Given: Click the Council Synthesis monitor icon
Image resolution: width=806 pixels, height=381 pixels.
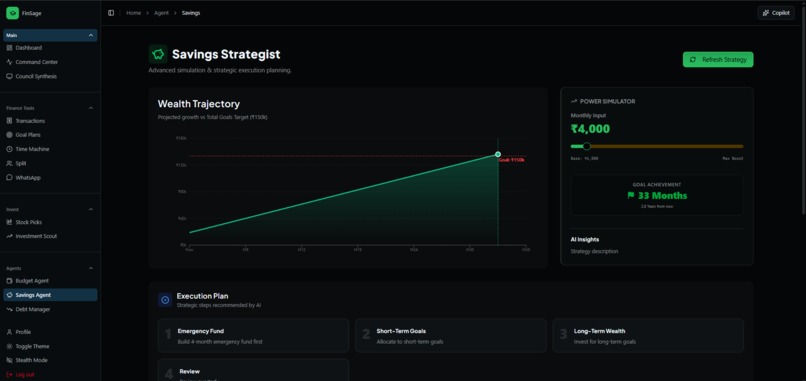Looking at the screenshot, I should (9, 77).
